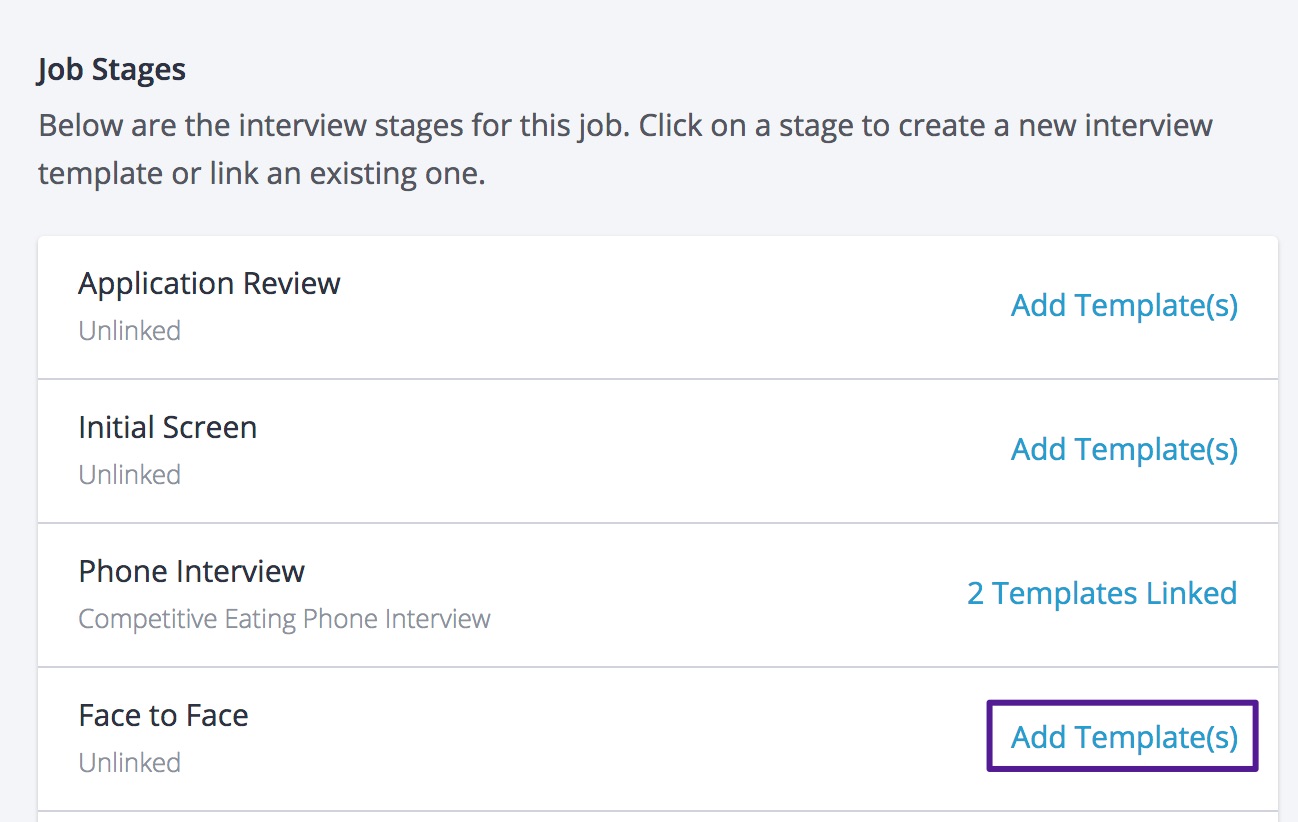Select the blank middle of Phone Interview row
This screenshot has height=822, width=1298.
pos(700,595)
